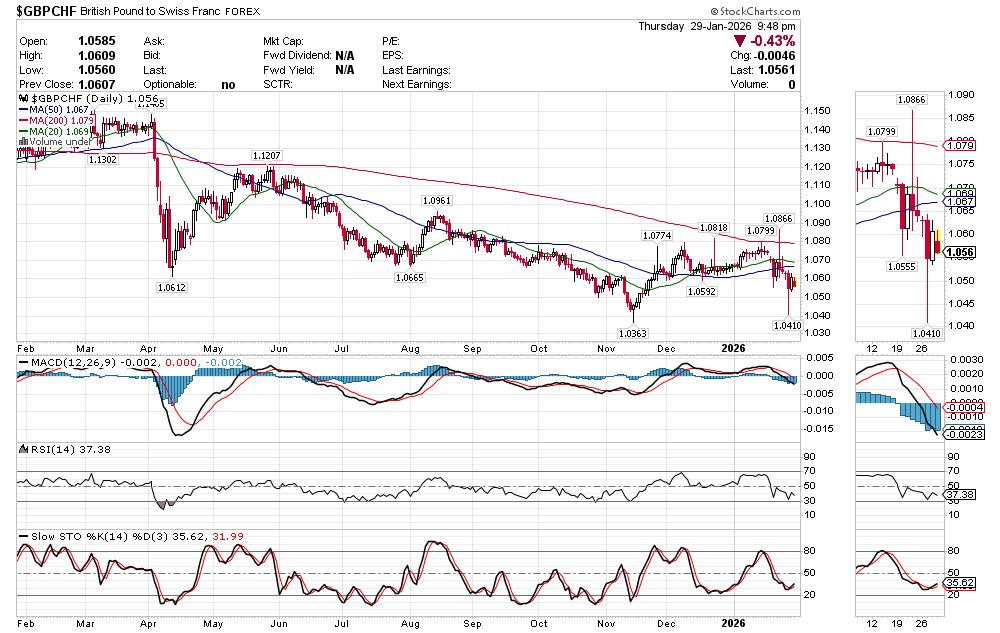The width and height of the screenshot is (1000, 633).
Task: Click the 1.0612 April low label
Action: [x=172, y=287]
